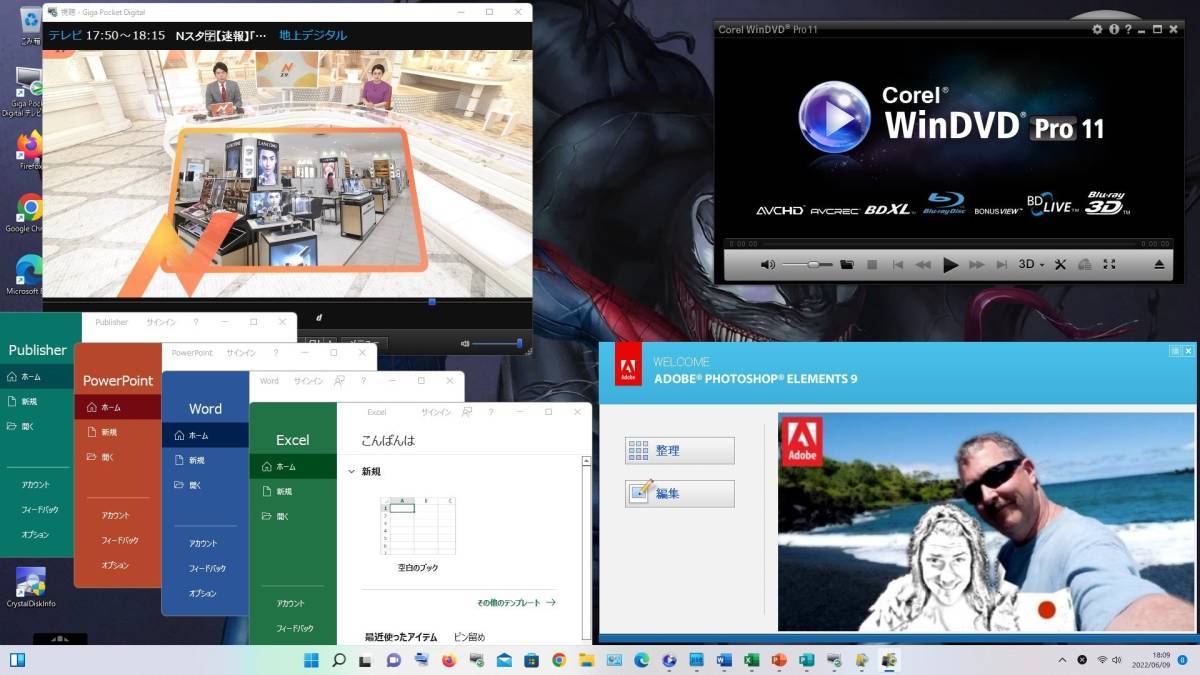This screenshot has height=675, width=1200.
Task: Click サインイン in Excel title bar
Action: tap(436, 412)
